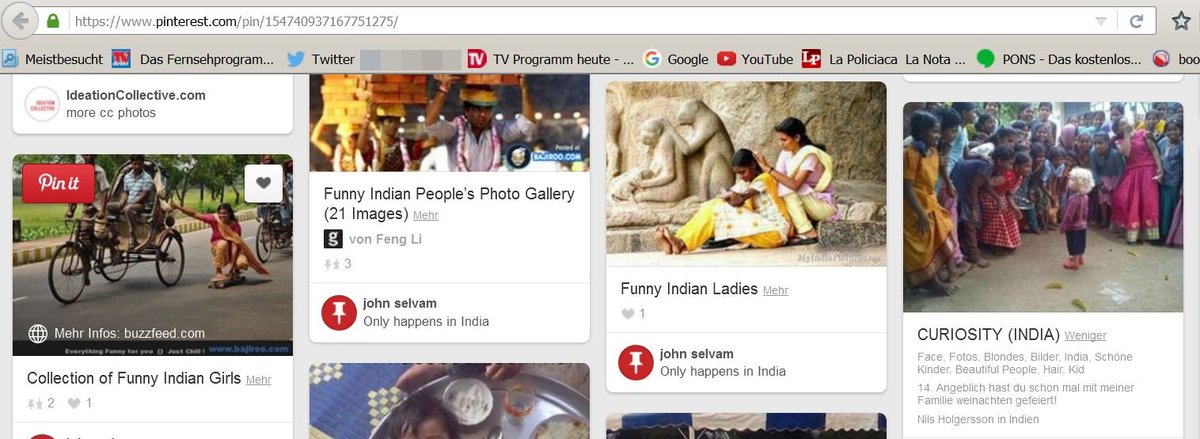Click the TV Programm heute favicon
Viewport: 1200px width, 439px height.
tap(477, 59)
